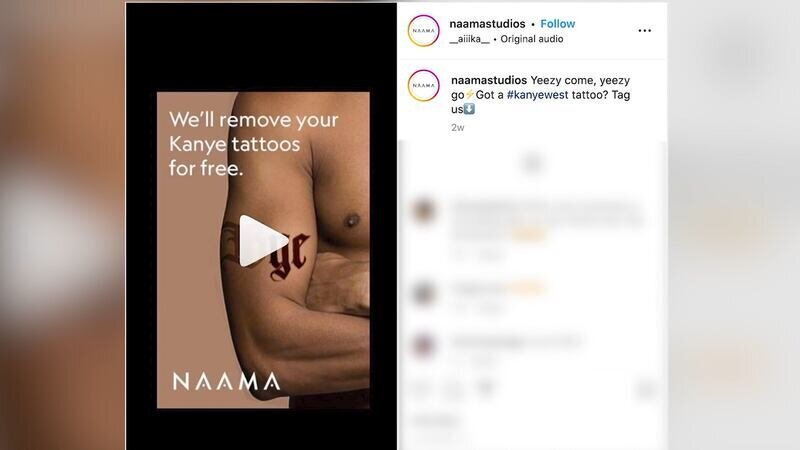This screenshot has height=450, width=800.
Task: Click the caption's naamastudios avatar
Action: pos(423,85)
